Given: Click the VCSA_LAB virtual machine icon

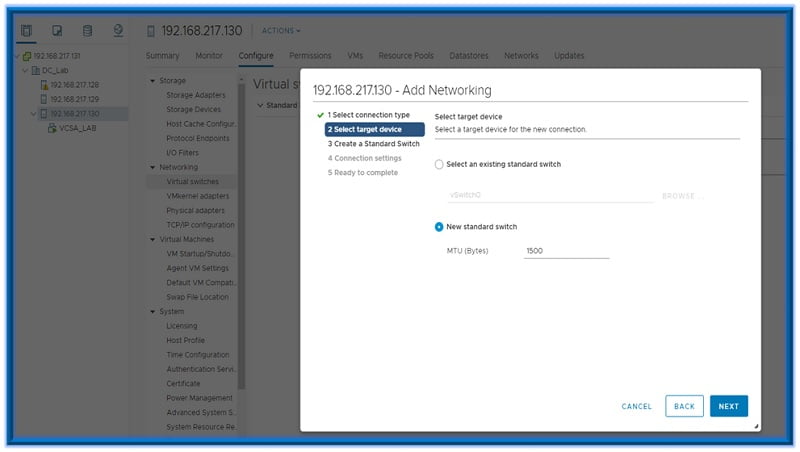Looking at the screenshot, I should tap(52, 128).
